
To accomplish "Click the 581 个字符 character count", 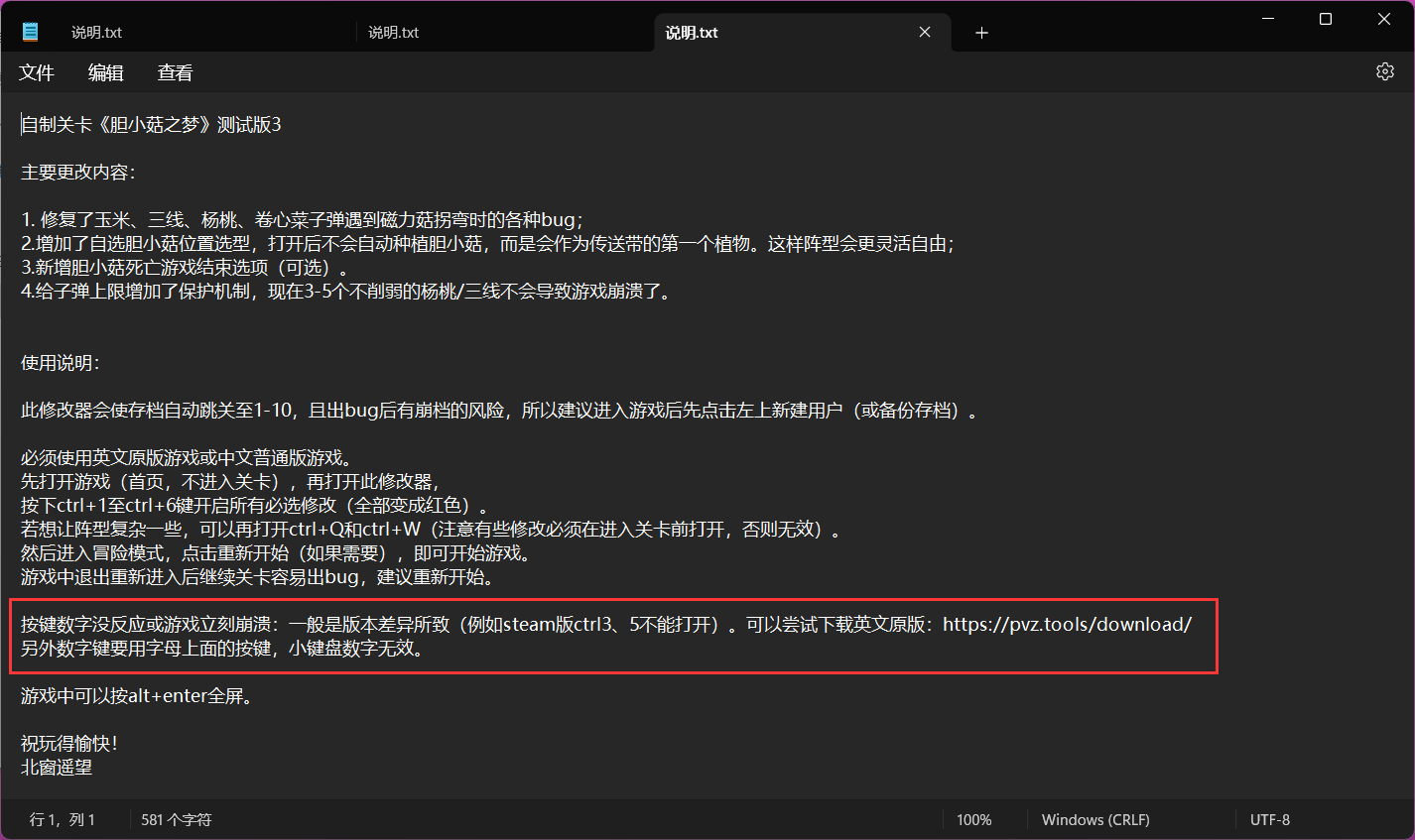I will pyautogui.click(x=177, y=820).
